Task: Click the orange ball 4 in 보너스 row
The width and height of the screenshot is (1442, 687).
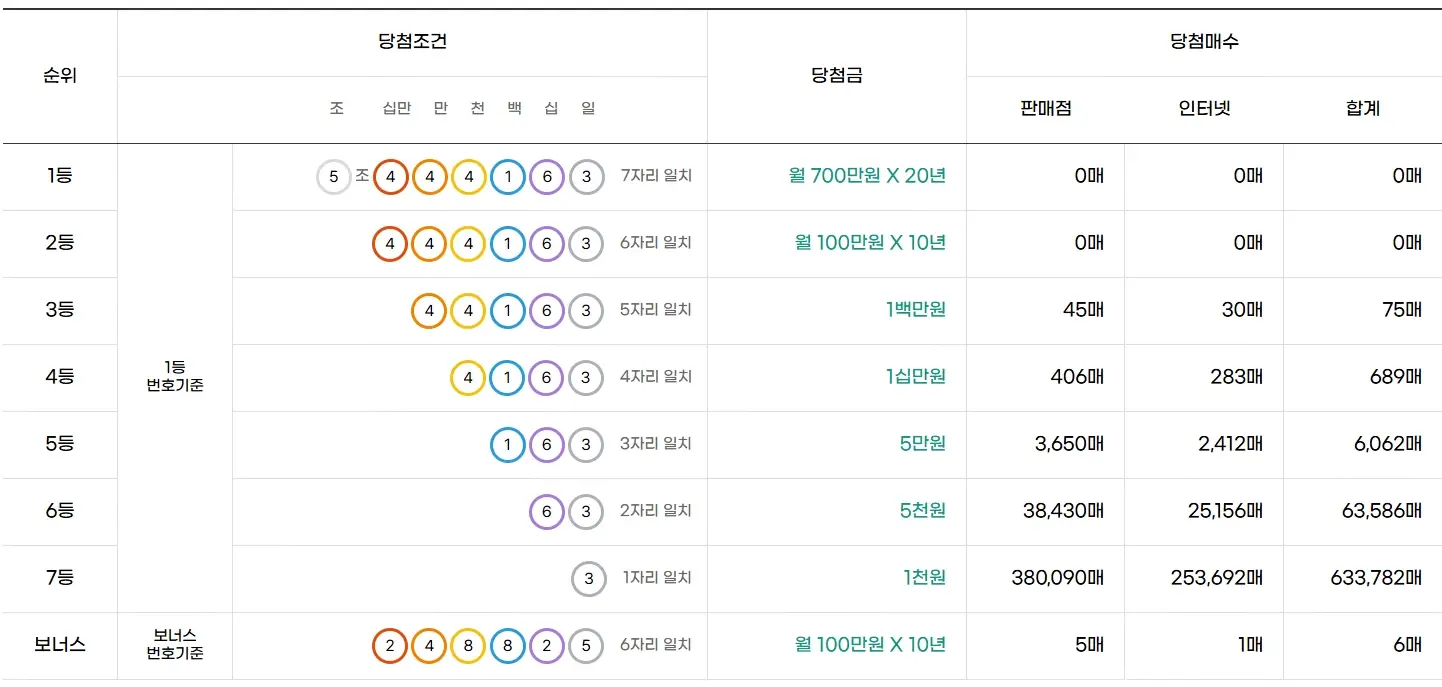Action: pyautogui.click(x=429, y=646)
